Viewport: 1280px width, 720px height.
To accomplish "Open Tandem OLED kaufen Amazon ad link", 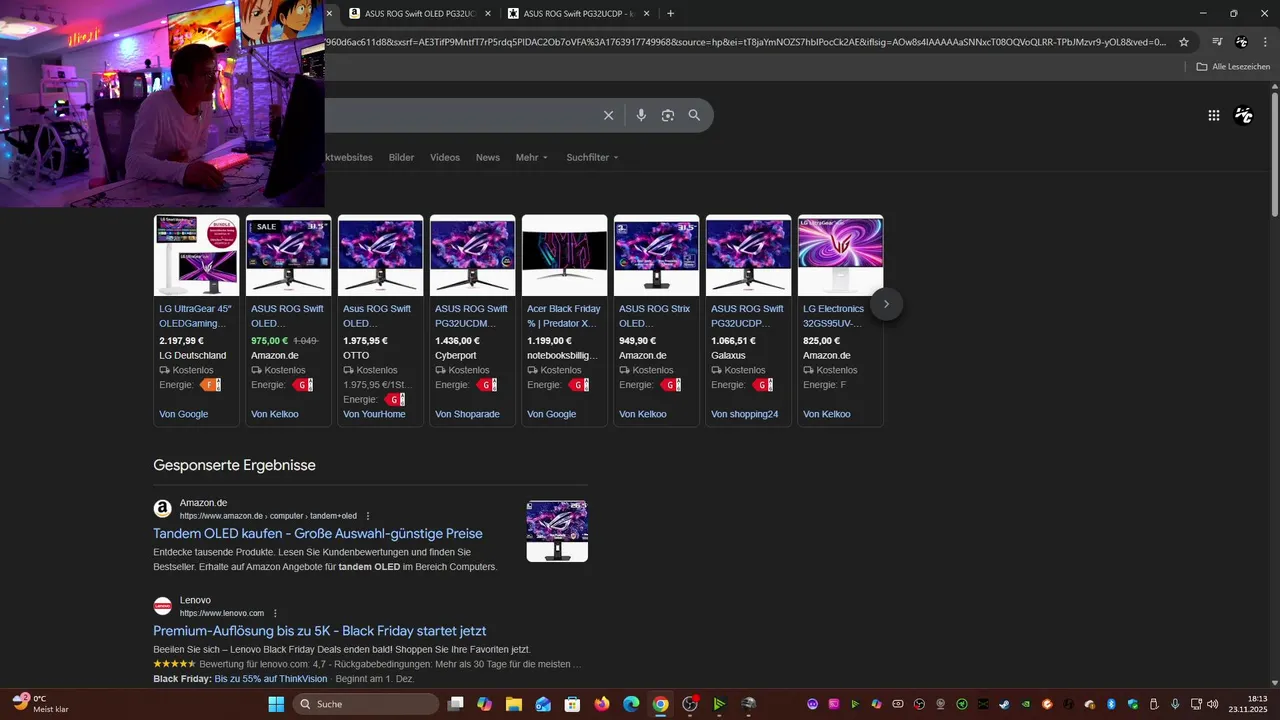I will tap(318, 534).
